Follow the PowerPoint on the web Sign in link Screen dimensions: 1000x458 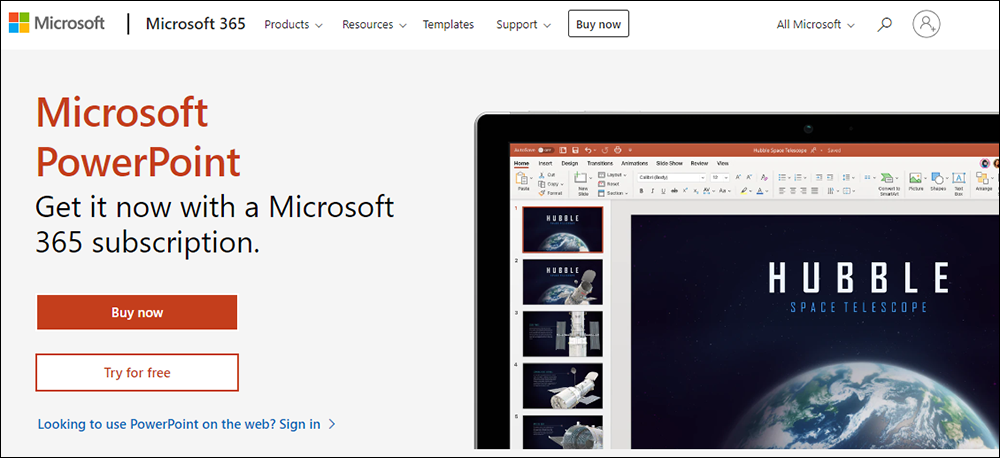coord(186,424)
